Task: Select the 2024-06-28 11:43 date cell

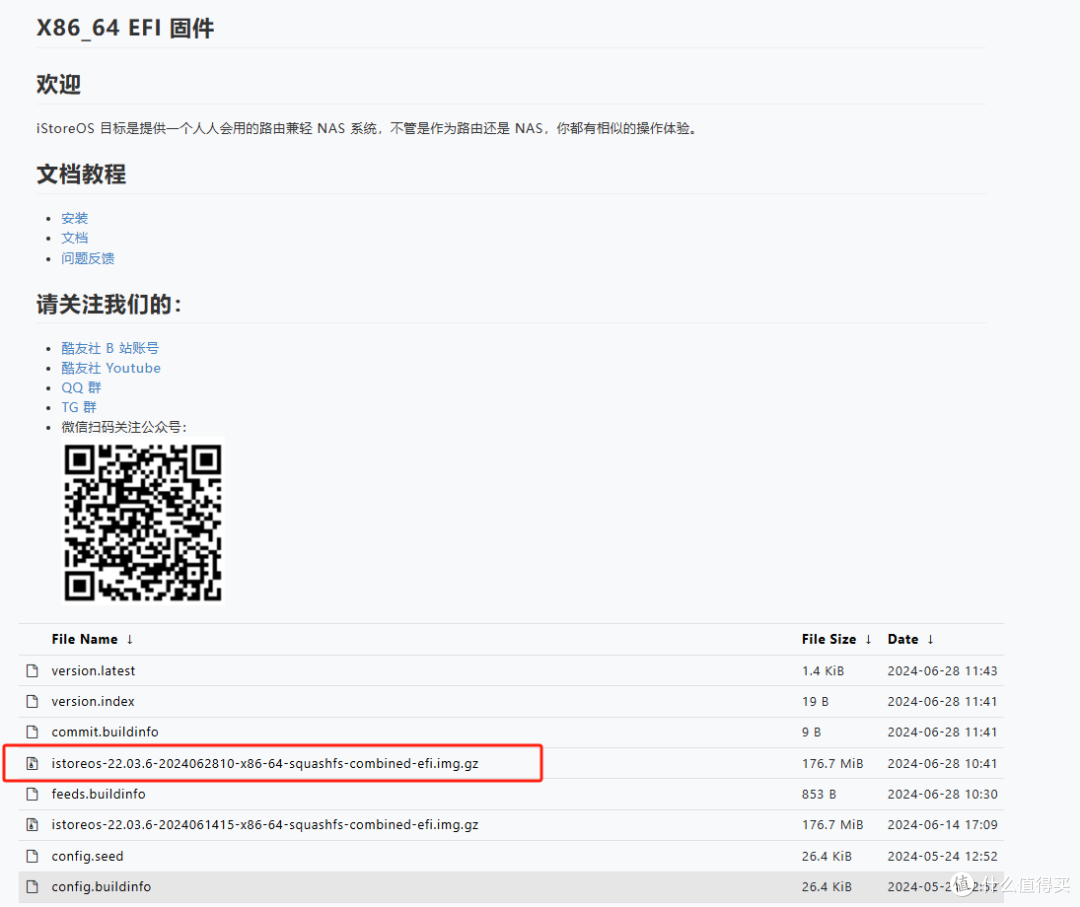Action: [942, 671]
